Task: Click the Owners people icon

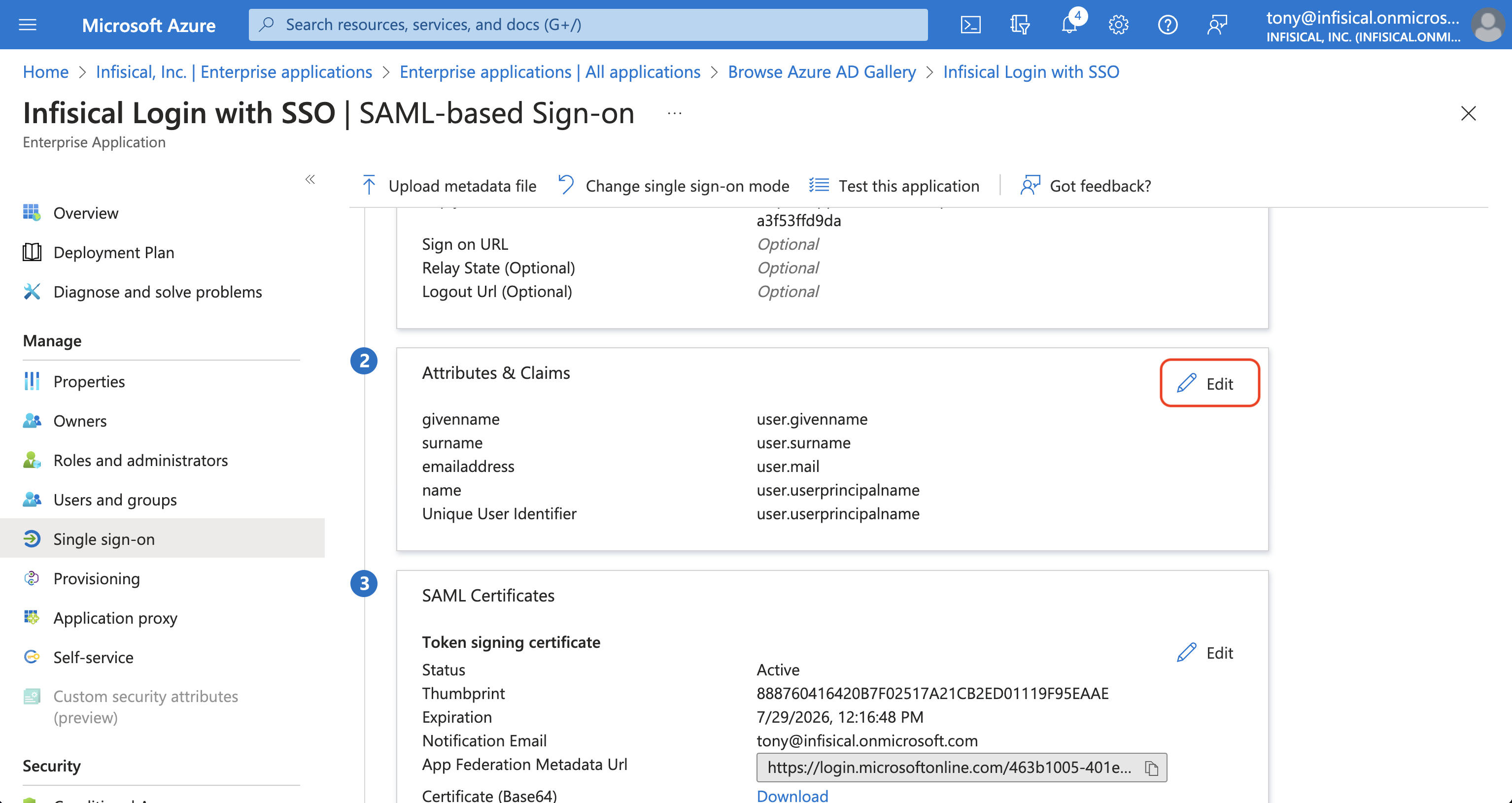Action: pyautogui.click(x=32, y=420)
